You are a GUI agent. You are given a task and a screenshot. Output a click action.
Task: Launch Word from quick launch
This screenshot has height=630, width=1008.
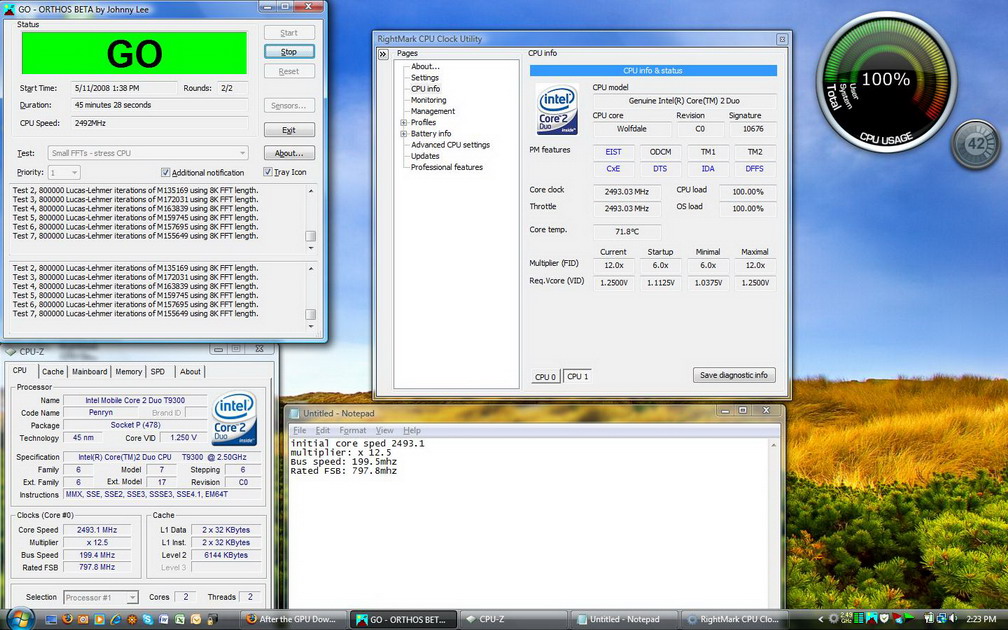click(164, 620)
